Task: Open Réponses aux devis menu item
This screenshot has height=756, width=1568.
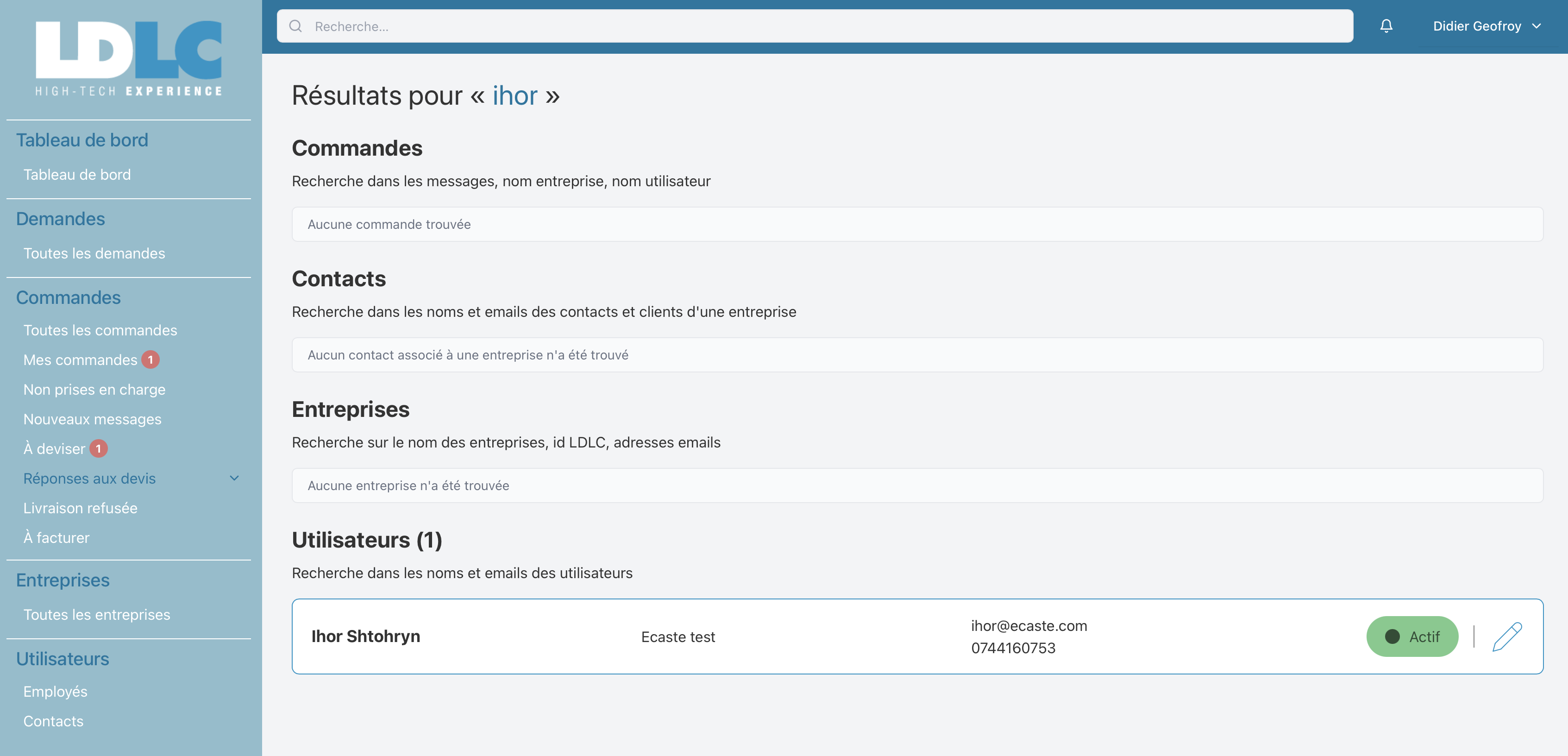Action: [x=89, y=479]
